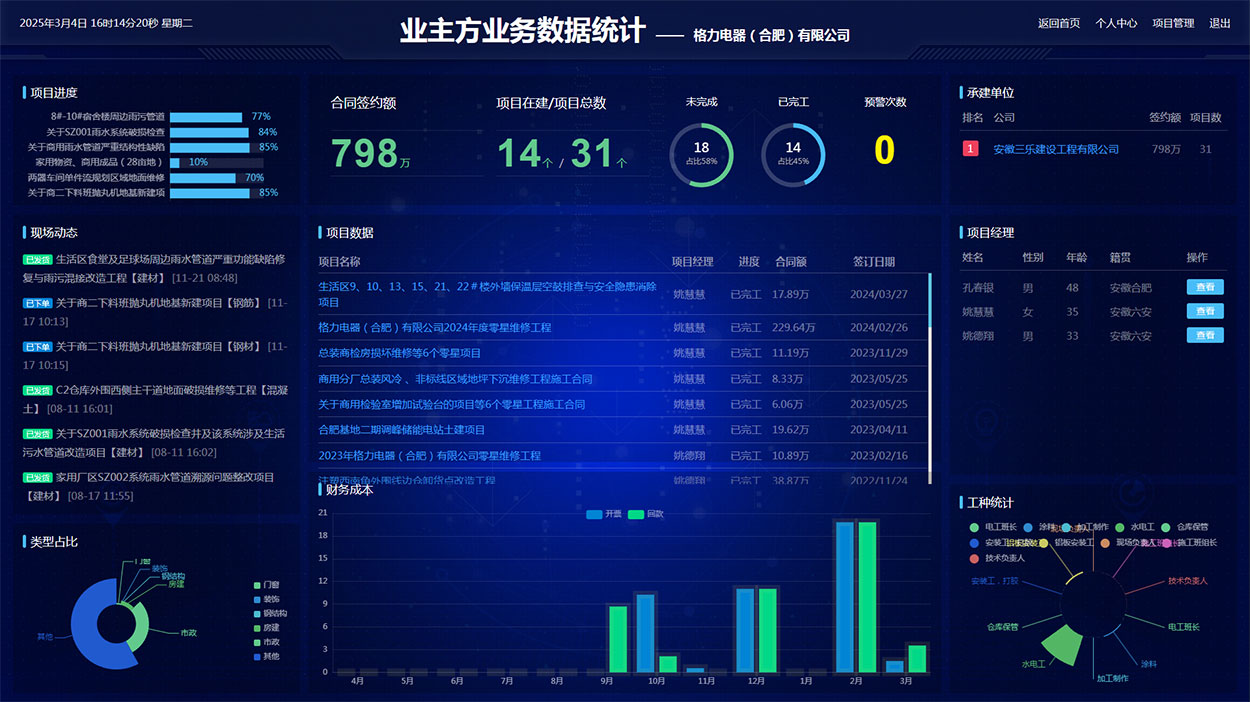The image size is (1250, 702).
Task: Click signing date 2023/04/11
Action: [879, 430]
